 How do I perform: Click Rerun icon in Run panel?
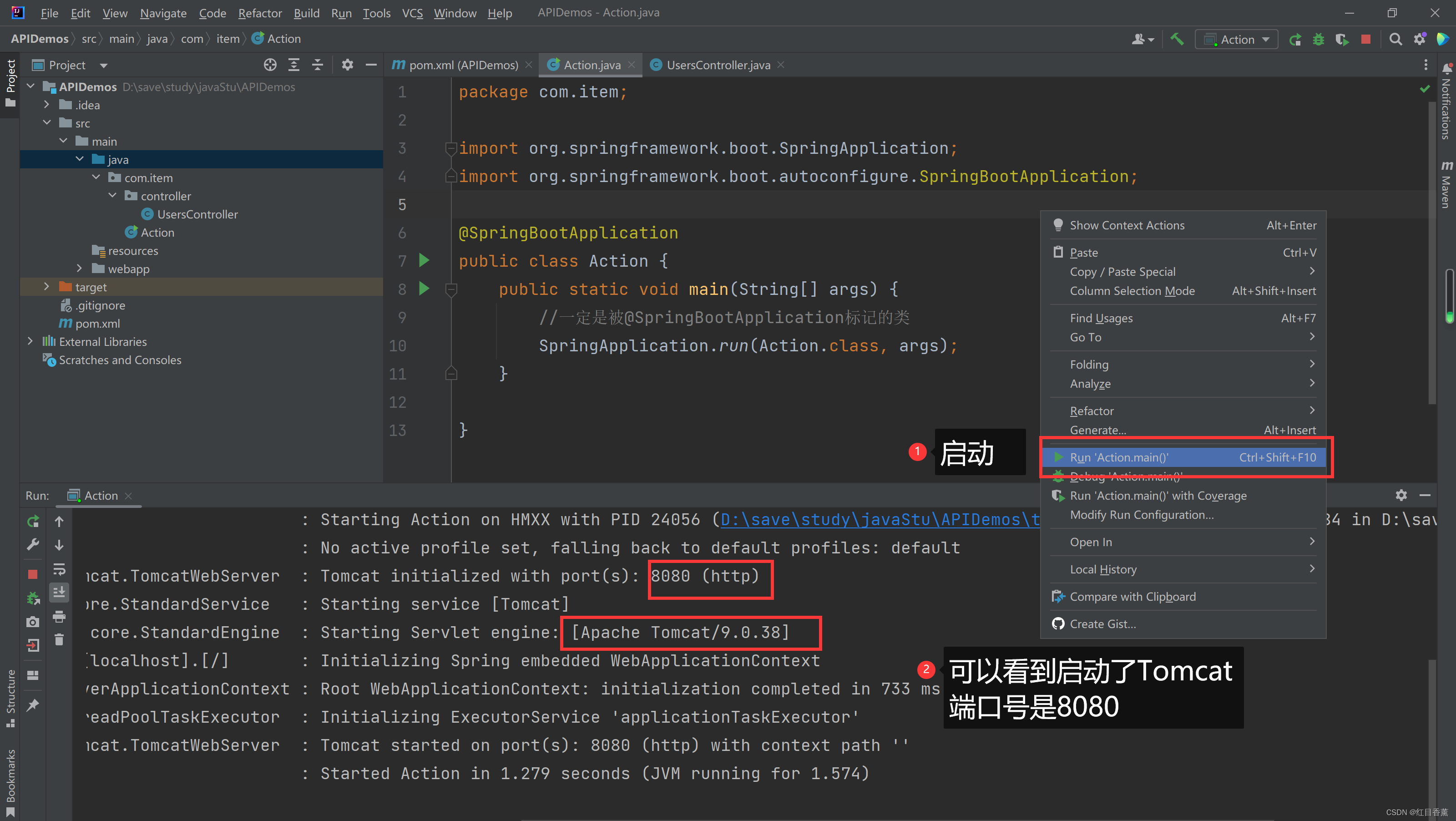tap(33, 521)
